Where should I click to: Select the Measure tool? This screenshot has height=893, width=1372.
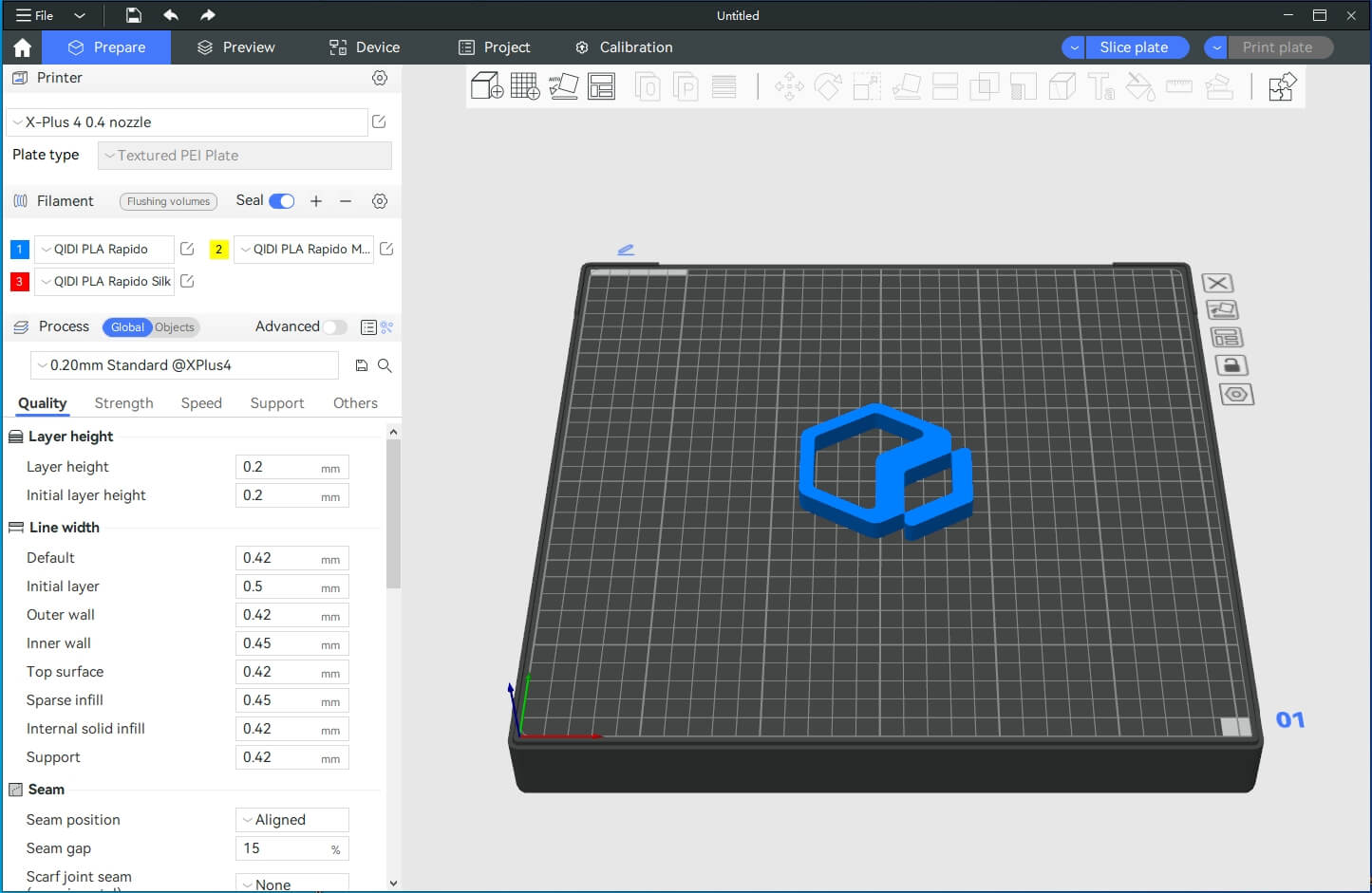pos(1179,86)
